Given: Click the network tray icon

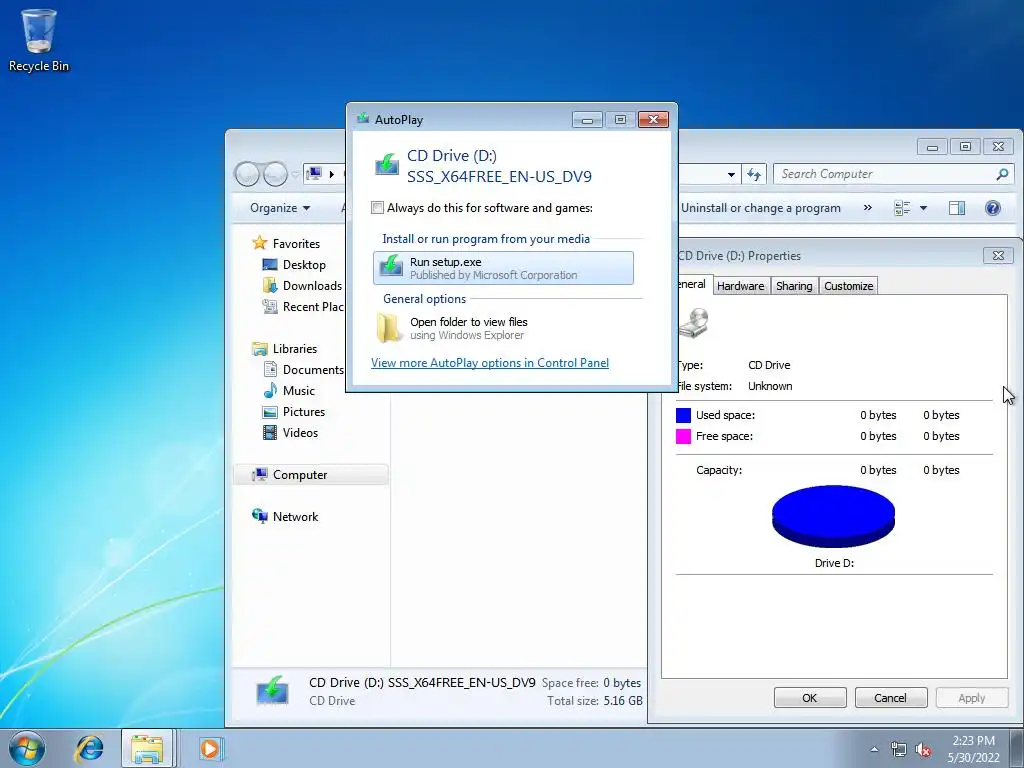Looking at the screenshot, I should pos(899,749).
